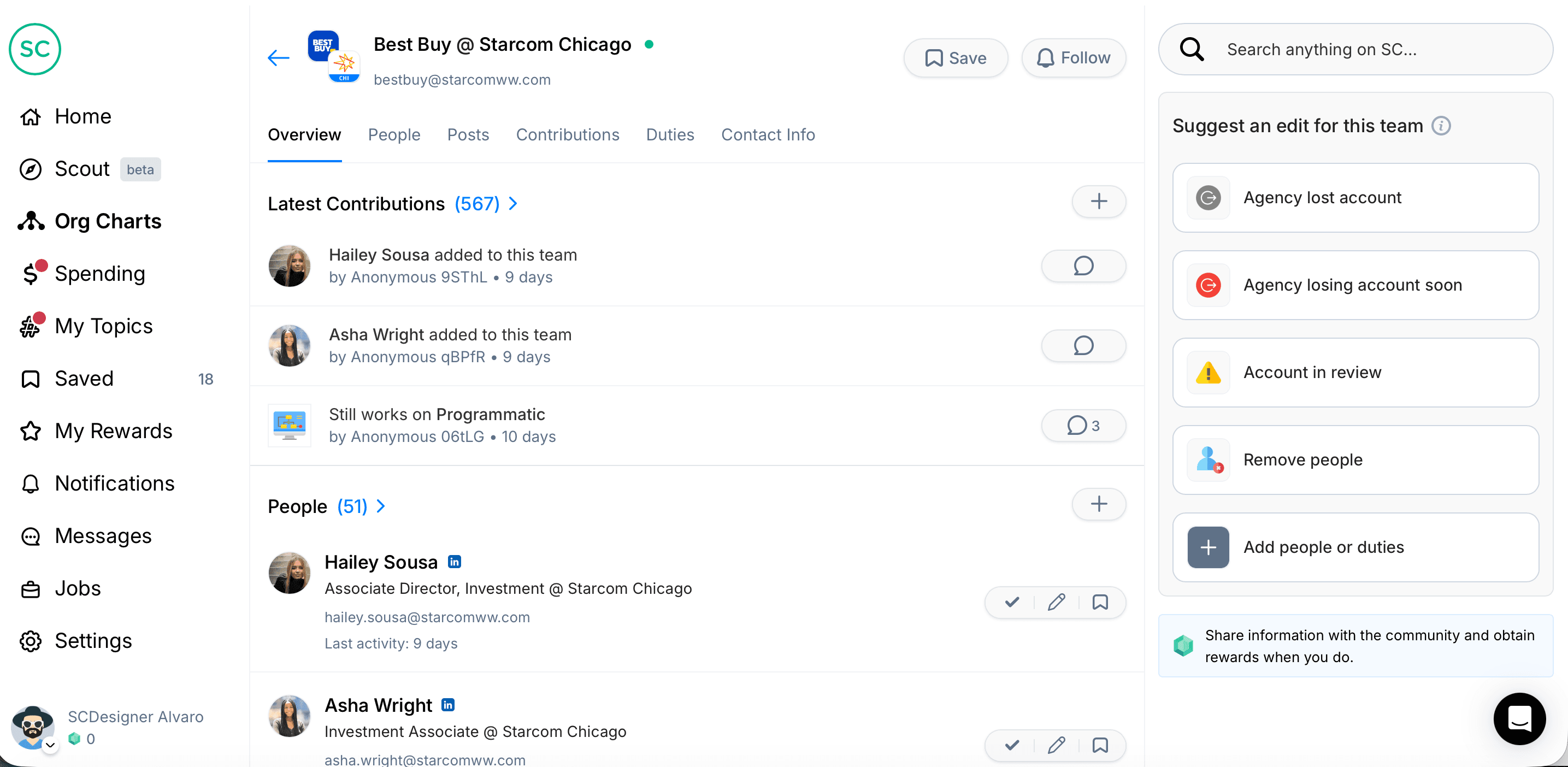
Task: Bookmark Hailey Sousa's profile
Action: (1100, 601)
